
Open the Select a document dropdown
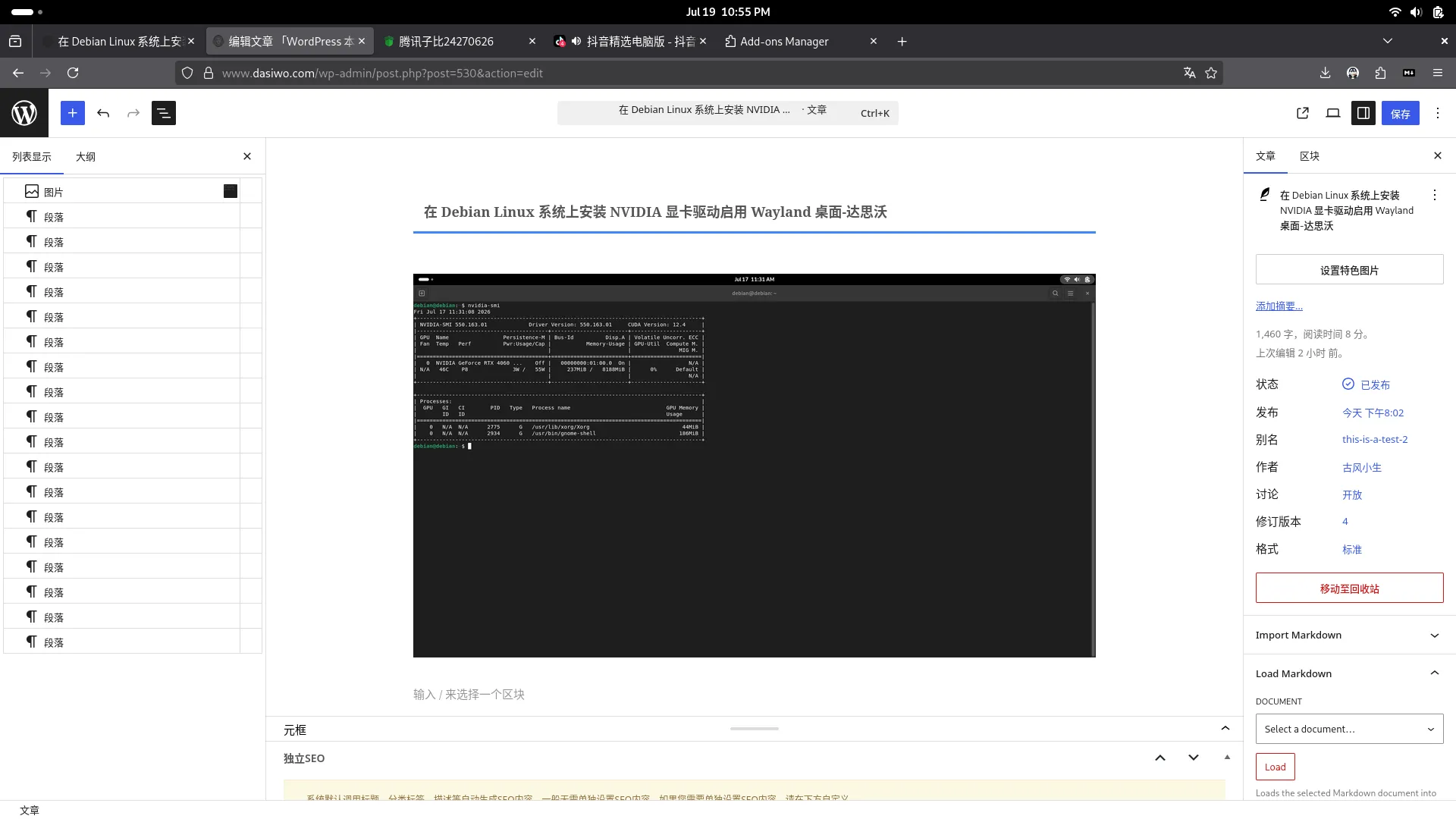coord(1350,729)
